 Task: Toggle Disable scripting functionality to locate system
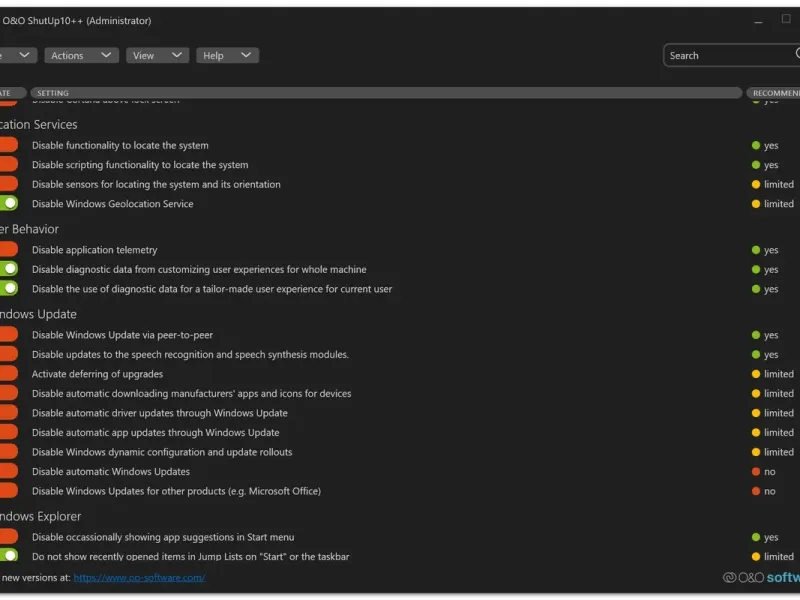click(9, 164)
